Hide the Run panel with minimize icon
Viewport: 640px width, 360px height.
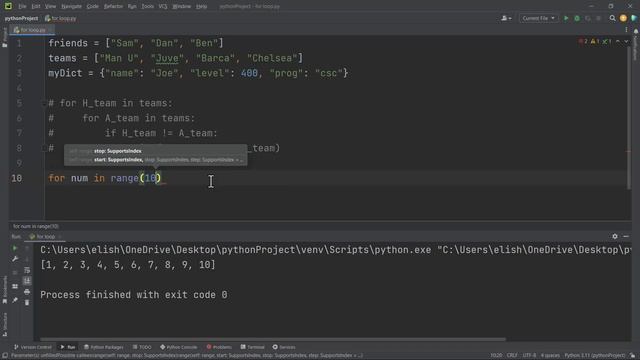click(626, 236)
